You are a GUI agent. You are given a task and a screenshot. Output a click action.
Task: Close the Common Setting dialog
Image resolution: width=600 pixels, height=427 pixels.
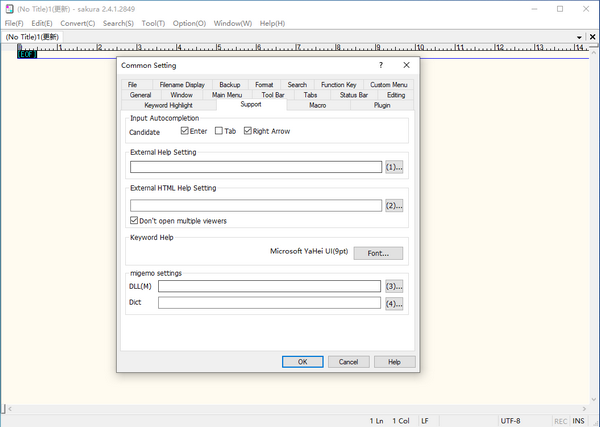point(405,65)
